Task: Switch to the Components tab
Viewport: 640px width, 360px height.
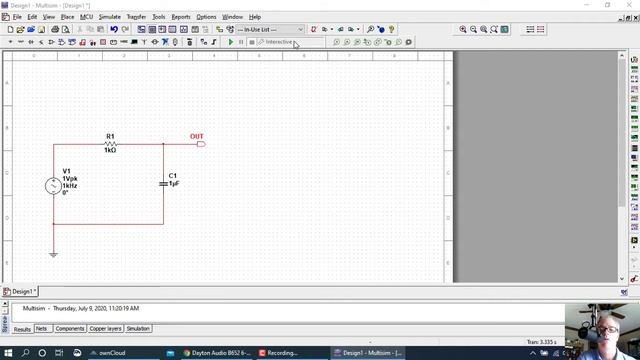Action: (70, 329)
